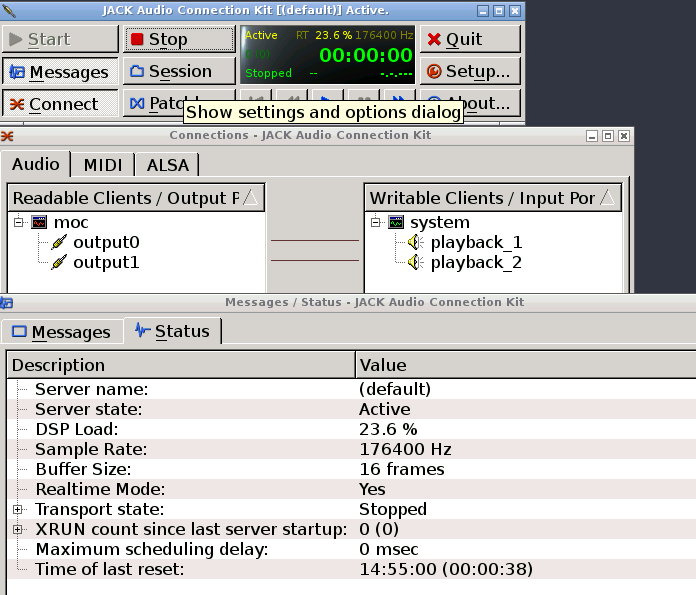Open the Session menu button
Screen dimensions: 696x595
[179, 71]
